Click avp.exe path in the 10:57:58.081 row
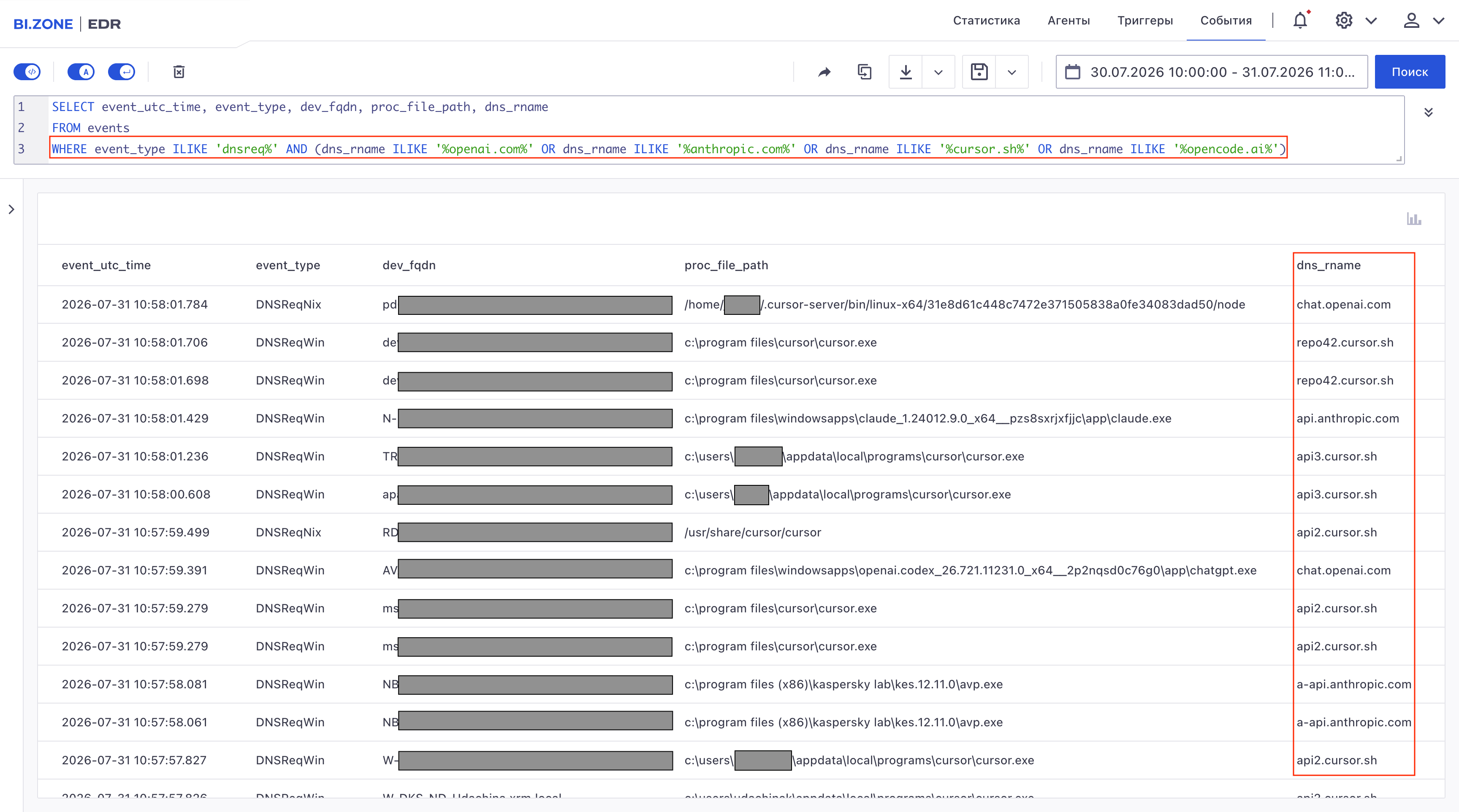Screen dimensions: 1459x812 pos(843,684)
